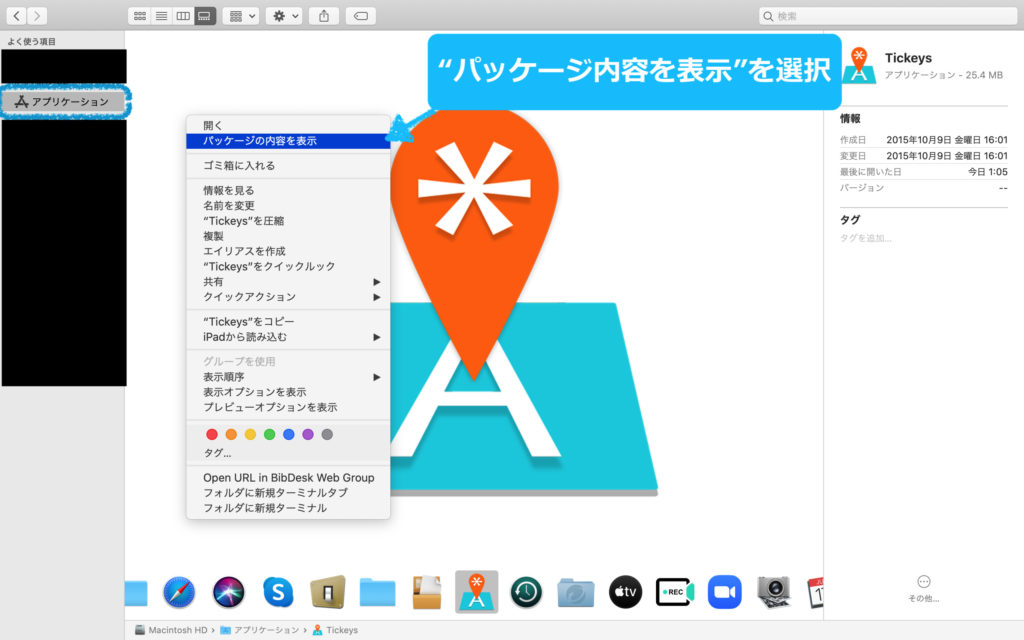Select the tan light-switch app icon
The image size is (1024, 640).
tap(328, 592)
